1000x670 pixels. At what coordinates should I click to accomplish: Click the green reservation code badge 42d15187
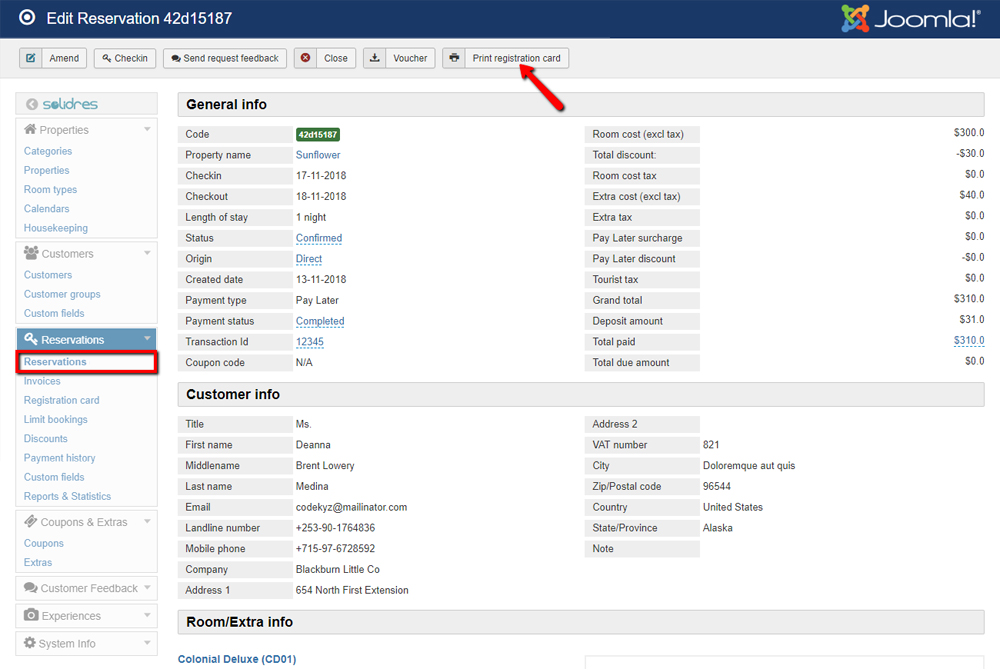pyautogui.click(x=318, y=134)
